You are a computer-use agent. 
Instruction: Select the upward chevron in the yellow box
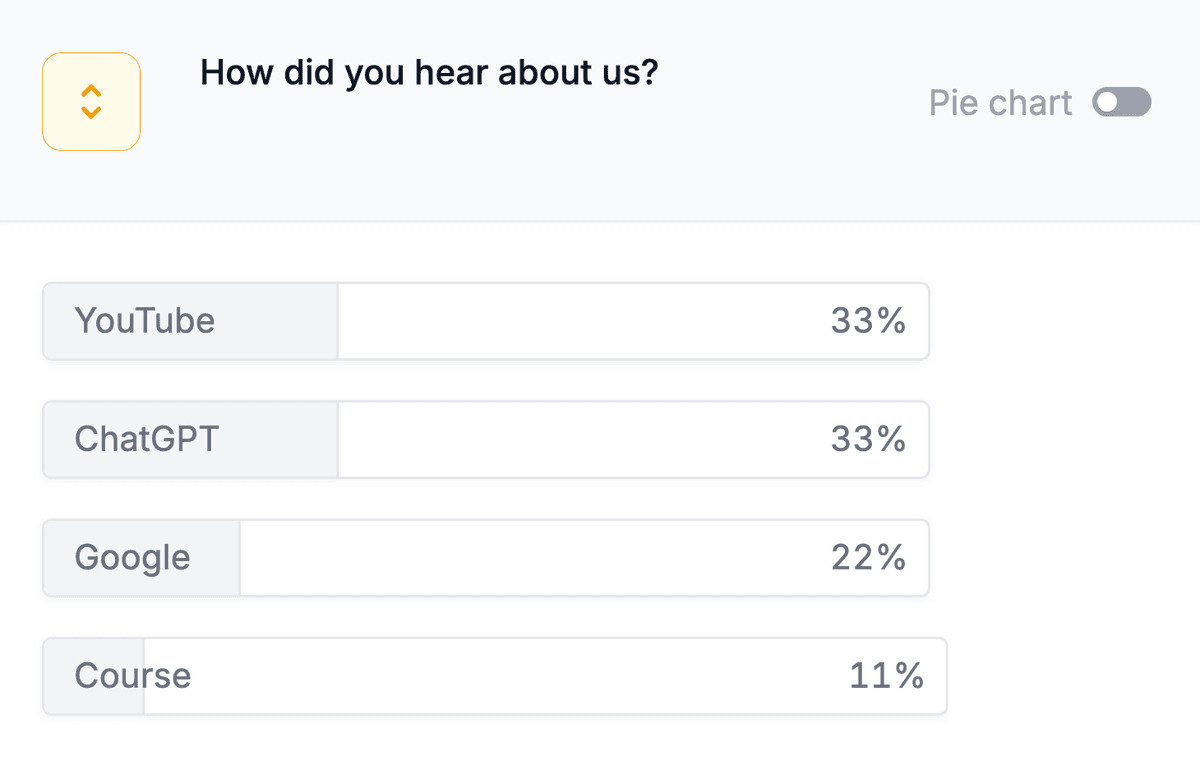click(x=91, y=92)
